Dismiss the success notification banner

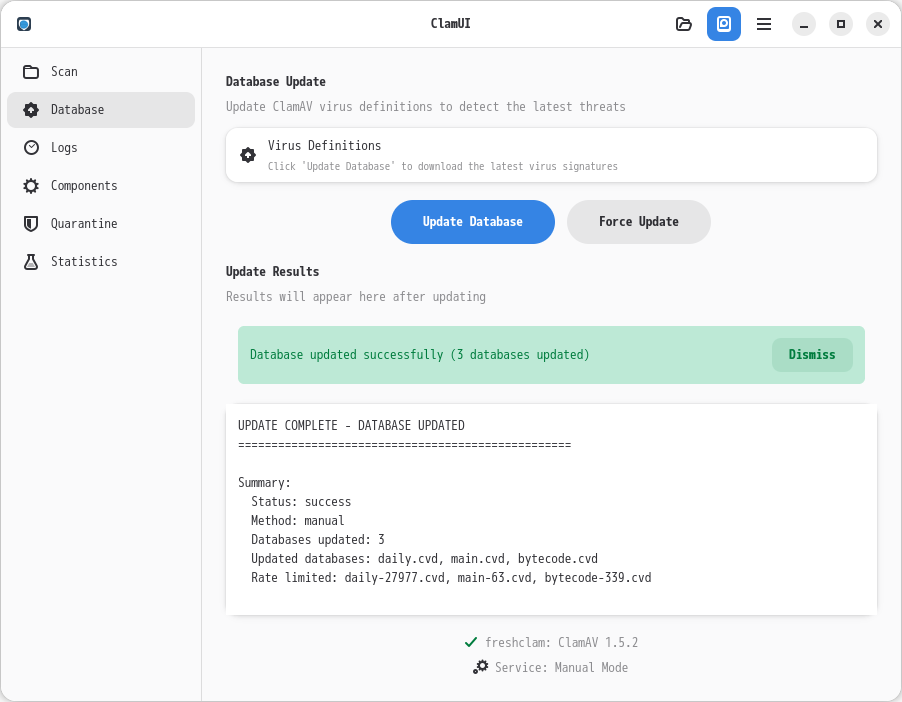pos(811,355)
